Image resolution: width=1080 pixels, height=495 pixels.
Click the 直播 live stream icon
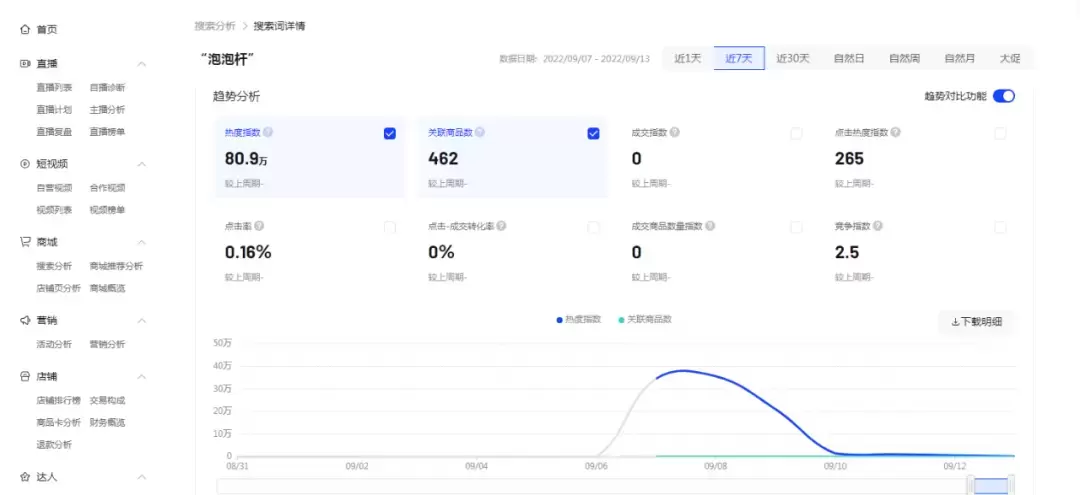(25, 64)
